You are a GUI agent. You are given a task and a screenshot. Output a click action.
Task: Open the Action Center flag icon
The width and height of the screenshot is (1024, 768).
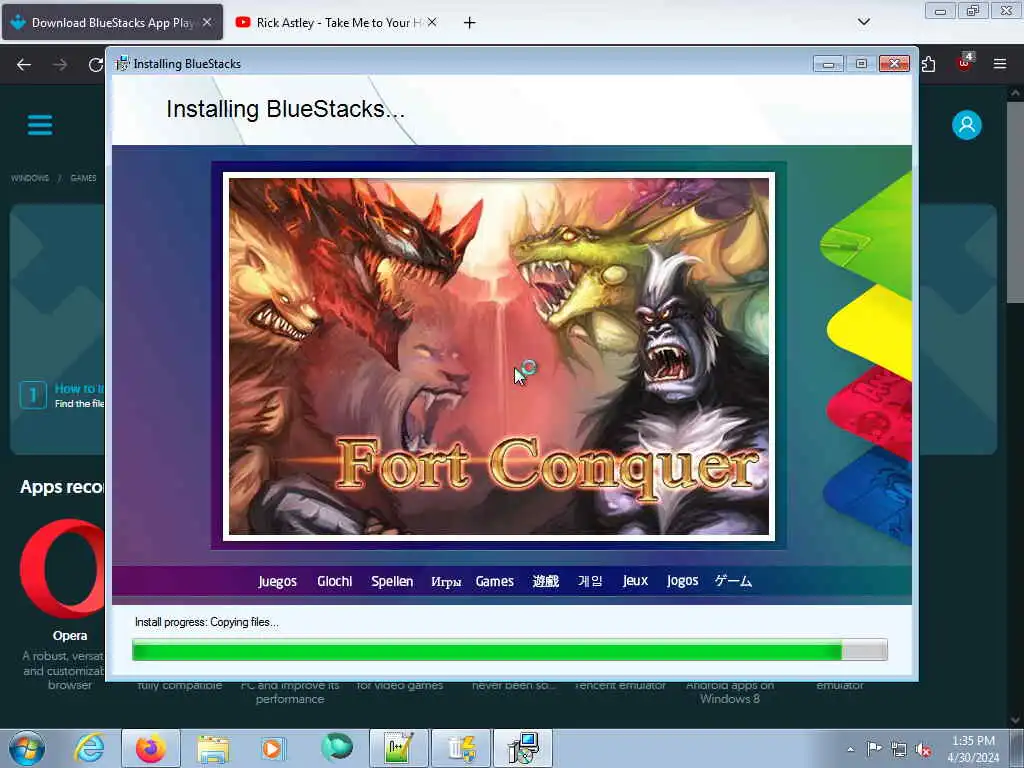click(874, 749)
